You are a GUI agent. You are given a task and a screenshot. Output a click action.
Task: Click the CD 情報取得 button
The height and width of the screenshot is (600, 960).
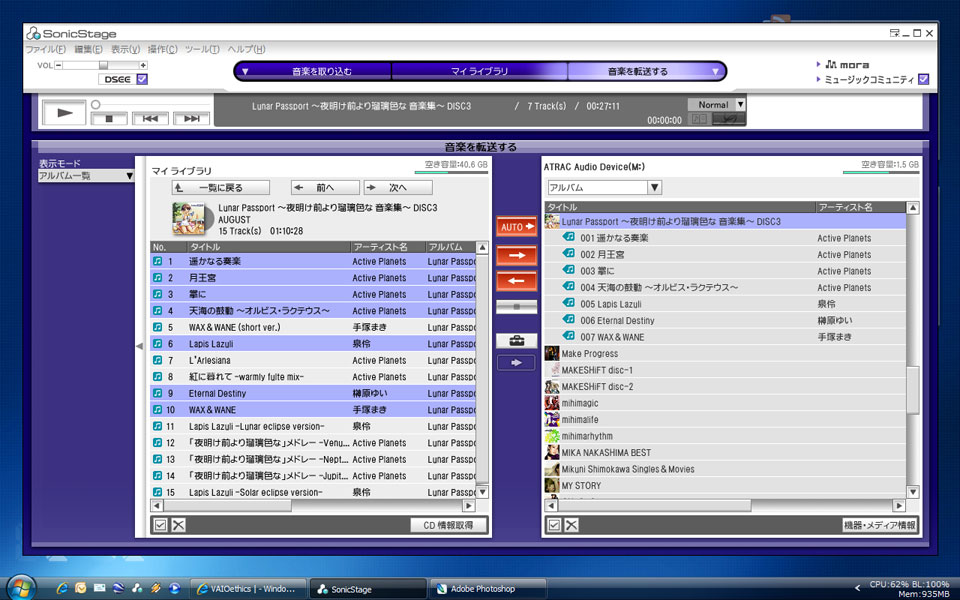pos(449,525)
